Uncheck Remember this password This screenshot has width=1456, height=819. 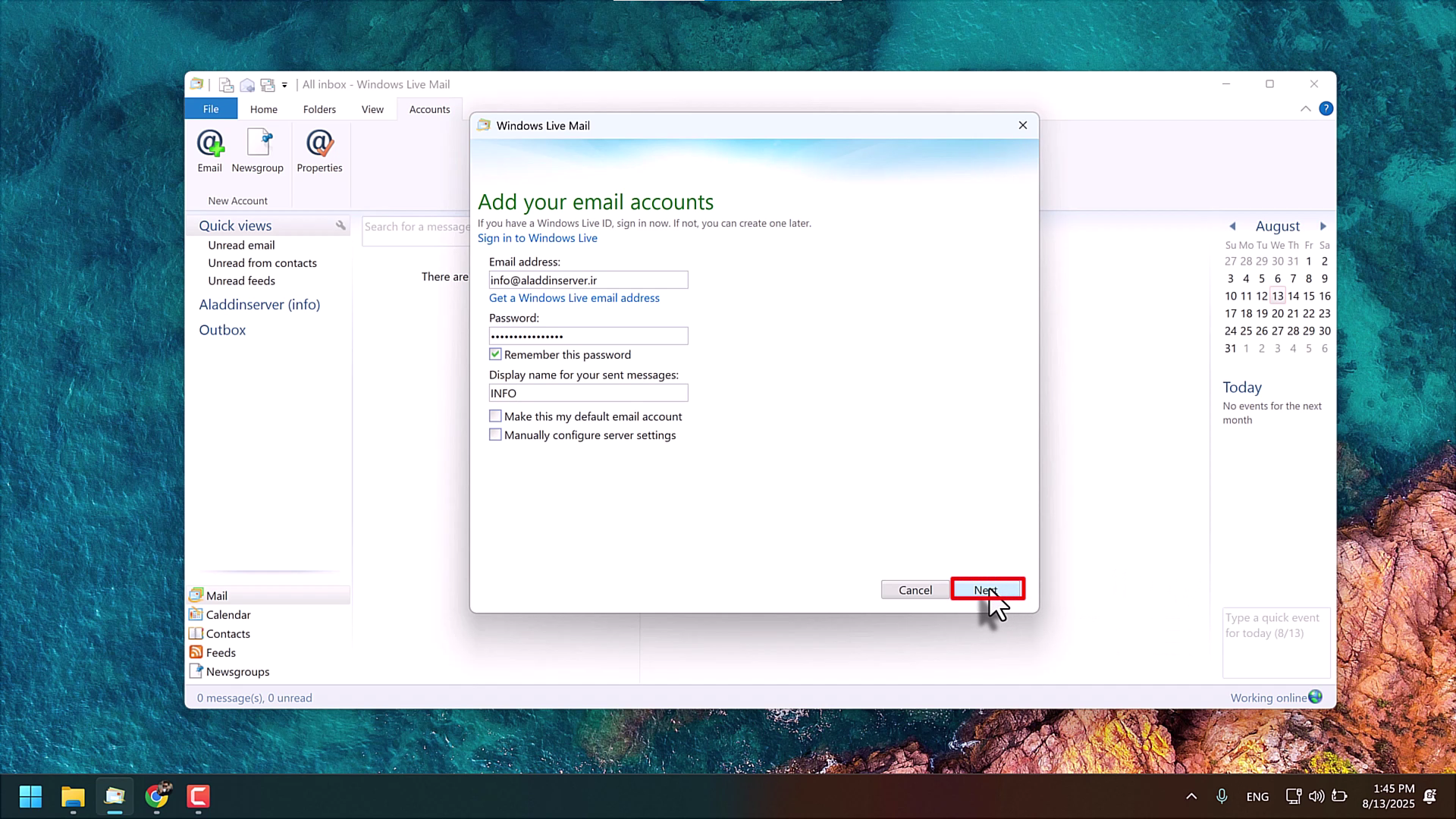point(495,354)
